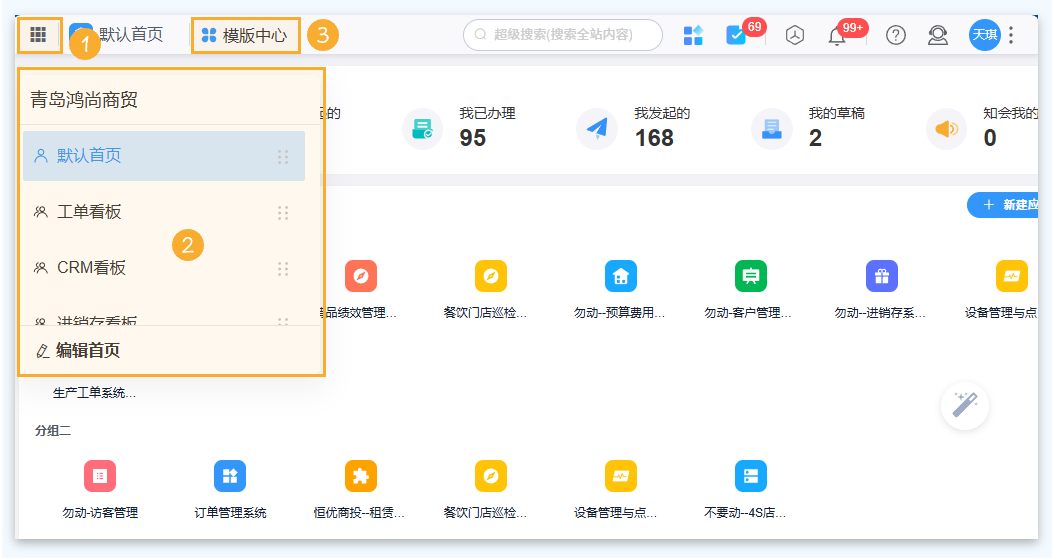Click the drag handle beside 默认首页
The height and width of the screenshot is (558, 1053).
(283, 157)
